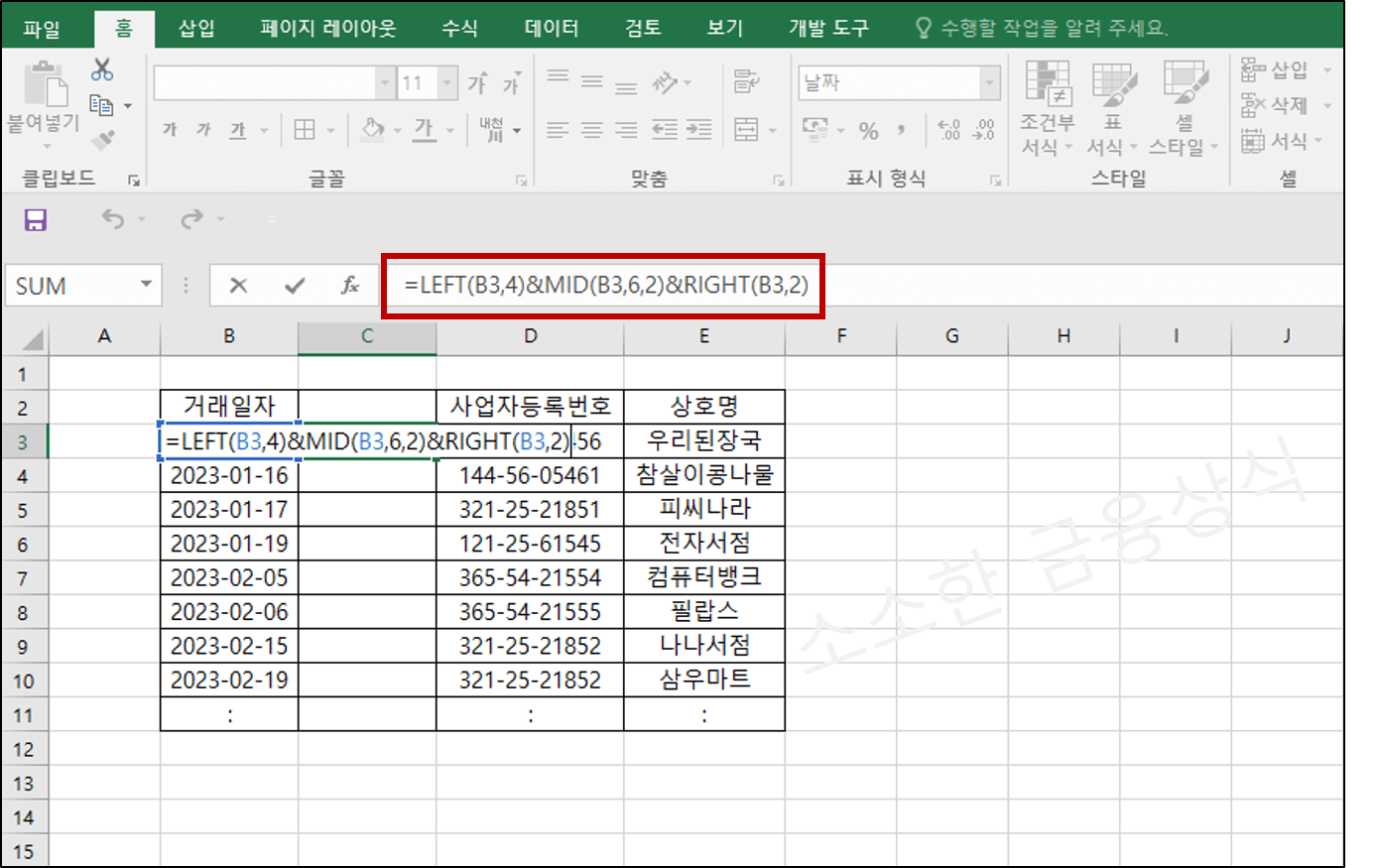
Task: Toggle bold formatting
Action: click(168, 130)
